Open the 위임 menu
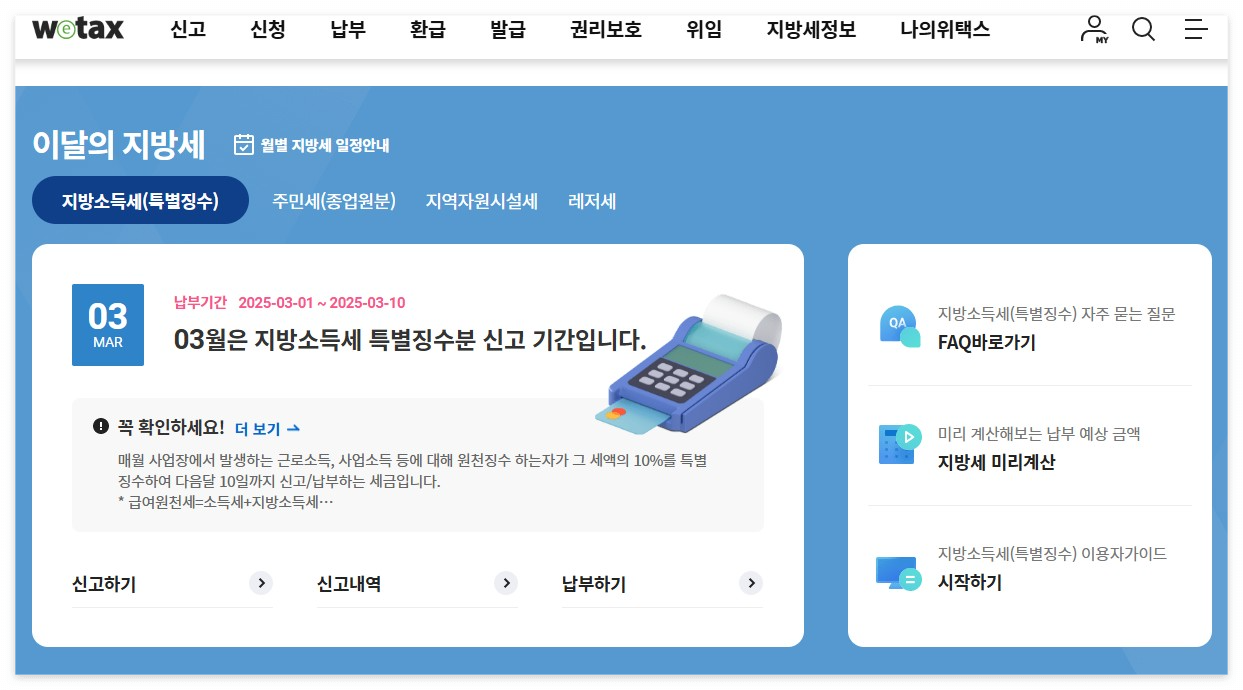 pos(704,30)
